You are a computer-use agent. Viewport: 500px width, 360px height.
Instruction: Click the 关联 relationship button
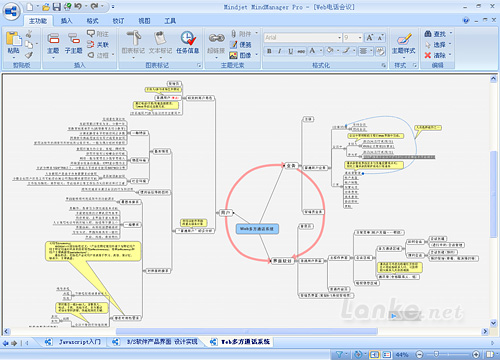(x=98, y=44)
